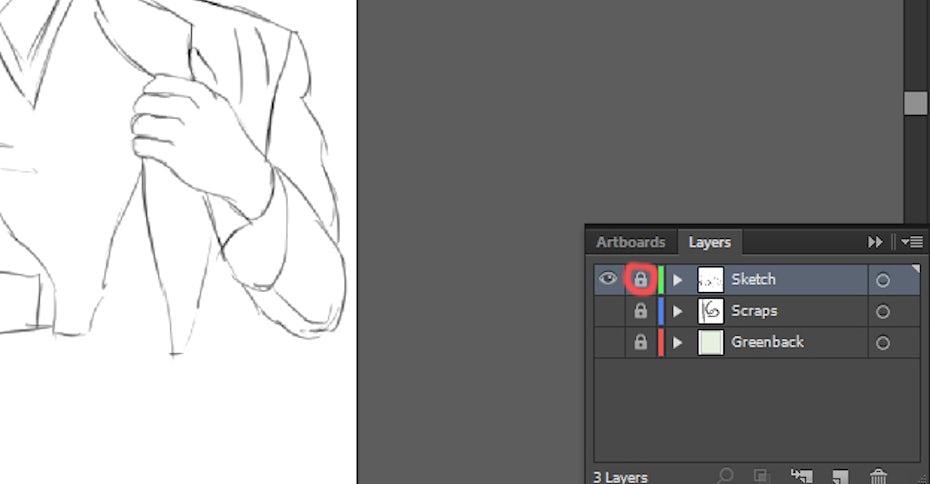This screenshot has height=484, width=930.
Task: Click the Scraps layer target circle
Action: [882, 311]
